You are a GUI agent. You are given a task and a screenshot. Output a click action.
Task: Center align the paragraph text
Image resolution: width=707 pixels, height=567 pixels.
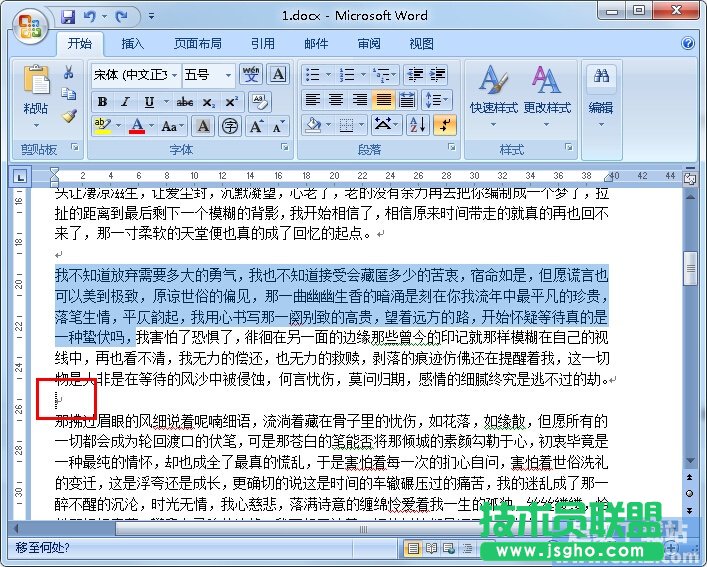coord(336,100)
